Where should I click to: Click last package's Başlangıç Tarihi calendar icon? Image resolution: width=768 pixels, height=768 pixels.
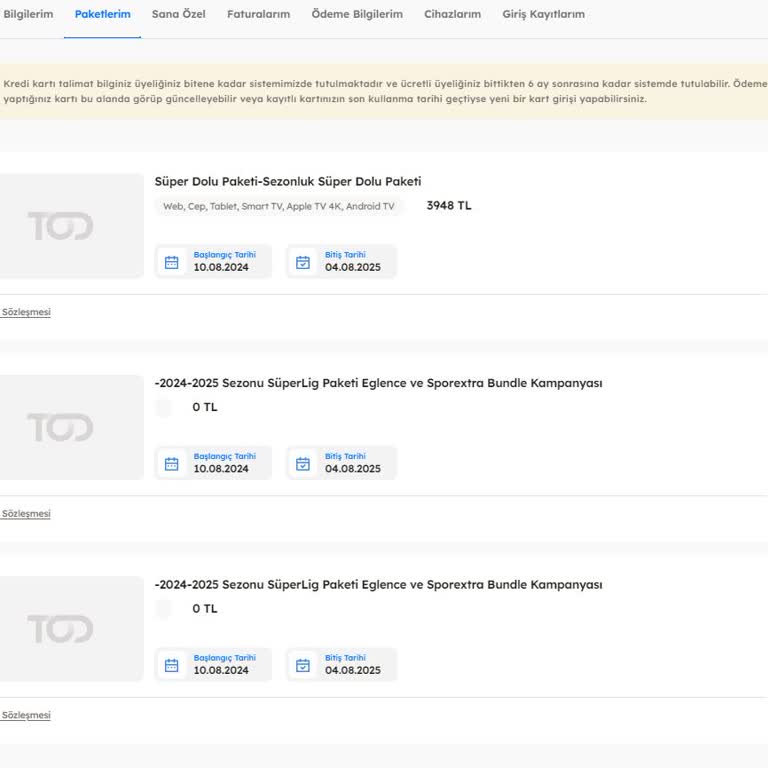[x=172, y=665]
